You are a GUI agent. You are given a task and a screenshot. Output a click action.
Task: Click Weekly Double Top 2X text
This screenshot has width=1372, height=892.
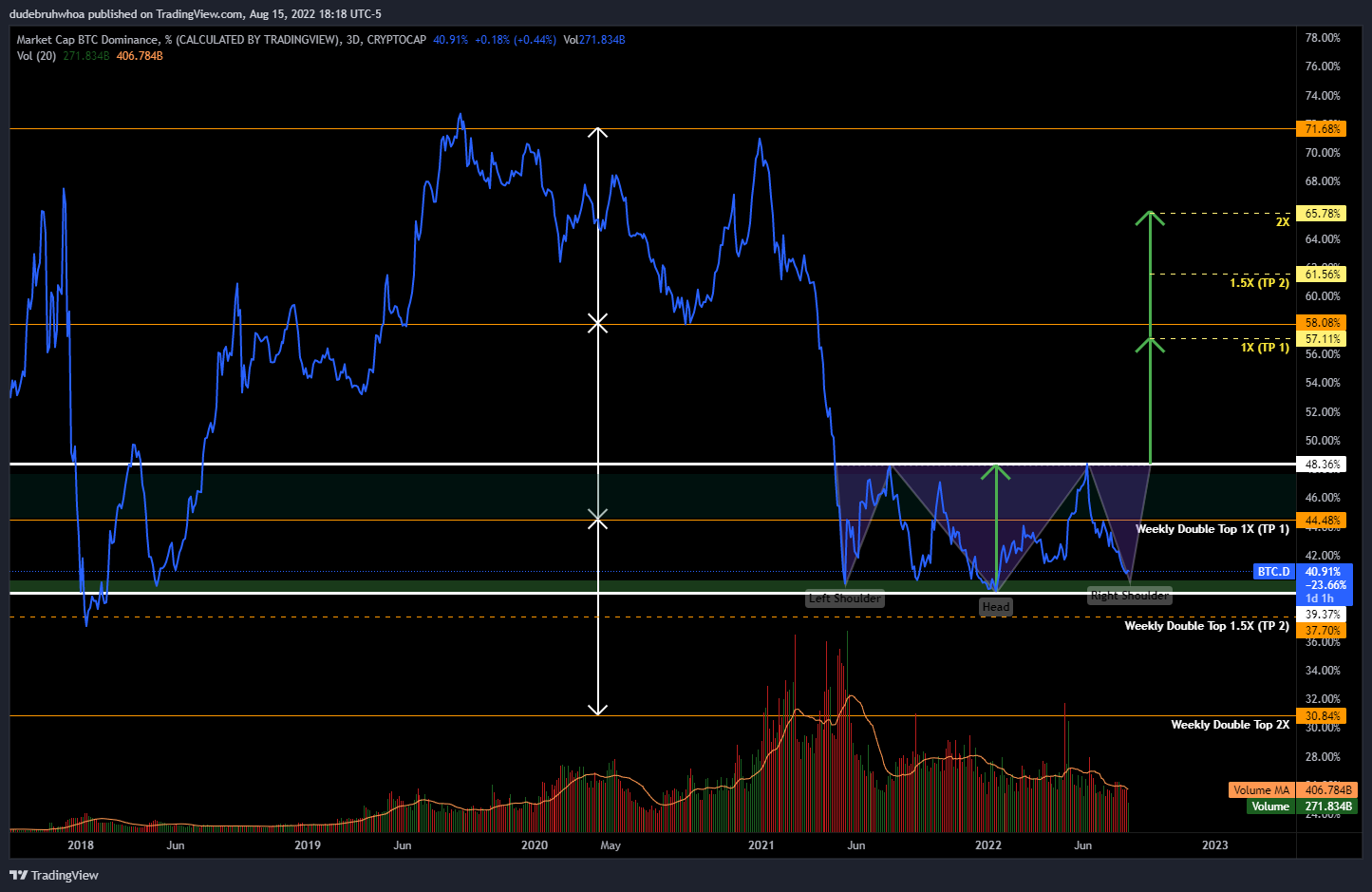(1231, 725)
